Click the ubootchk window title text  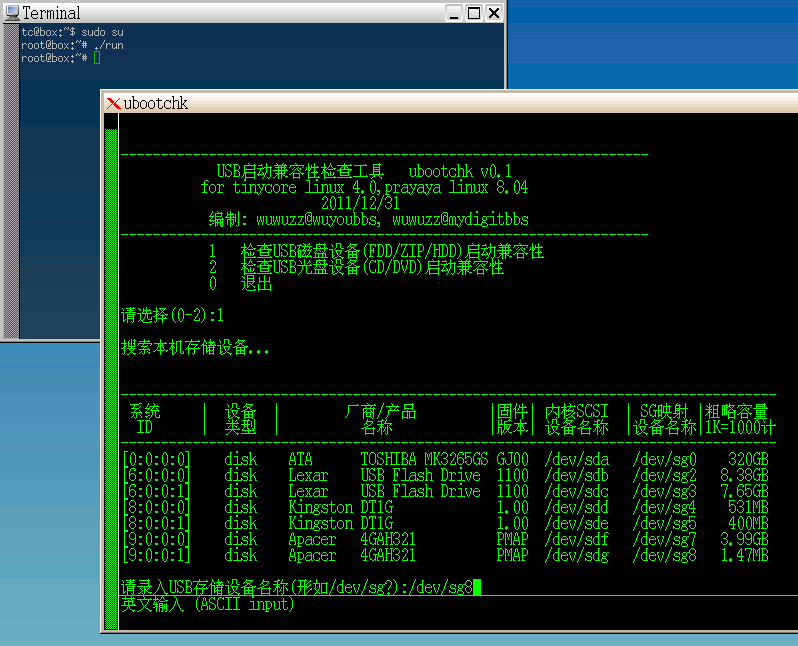pos(156,103)
